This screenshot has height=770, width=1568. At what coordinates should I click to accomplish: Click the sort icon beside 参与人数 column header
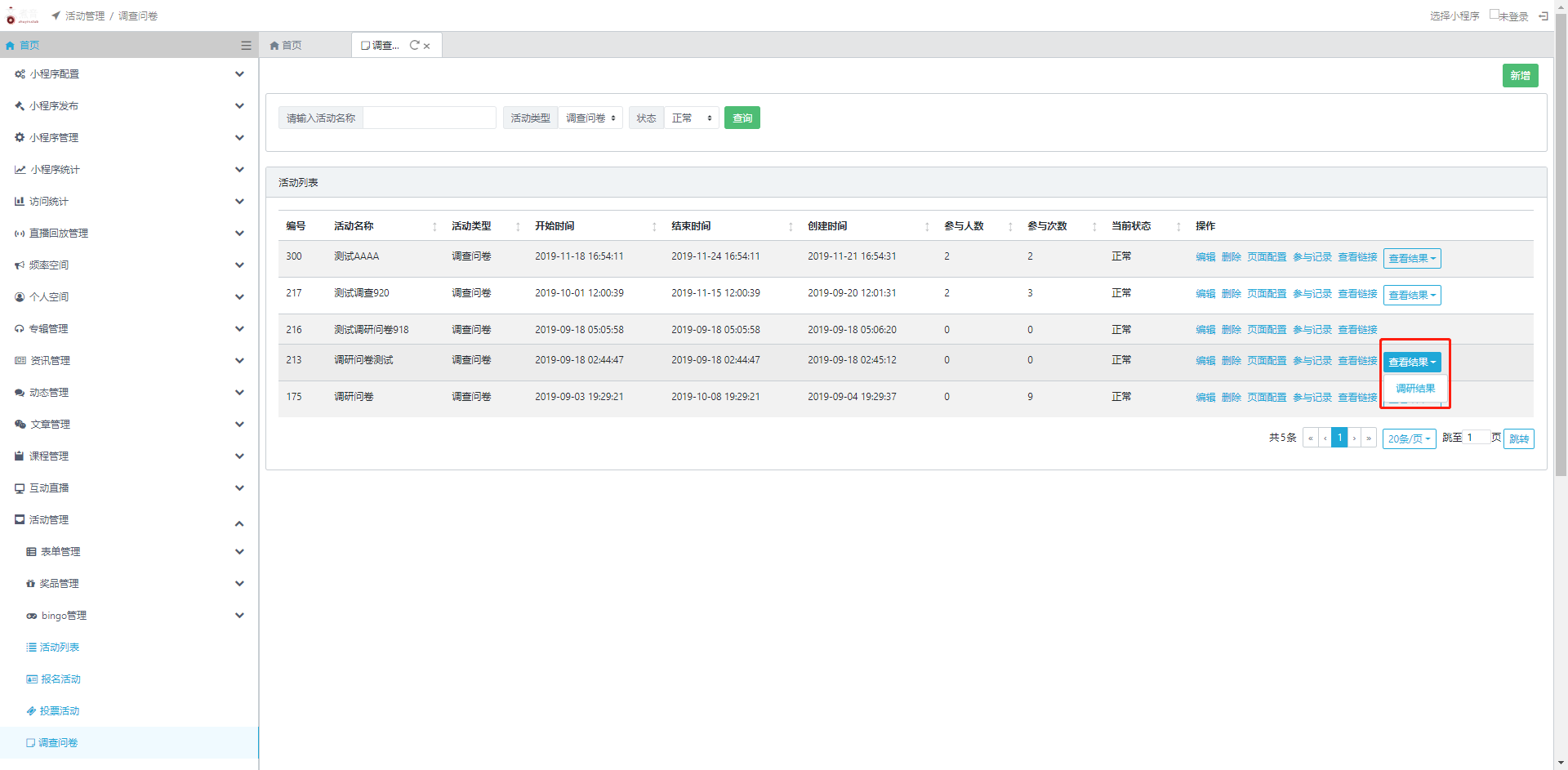[x=1010, y=227]
